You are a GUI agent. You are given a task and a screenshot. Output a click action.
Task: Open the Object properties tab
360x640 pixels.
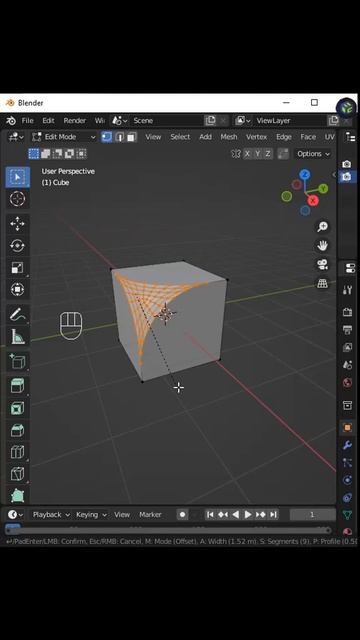tap(347, 427)
